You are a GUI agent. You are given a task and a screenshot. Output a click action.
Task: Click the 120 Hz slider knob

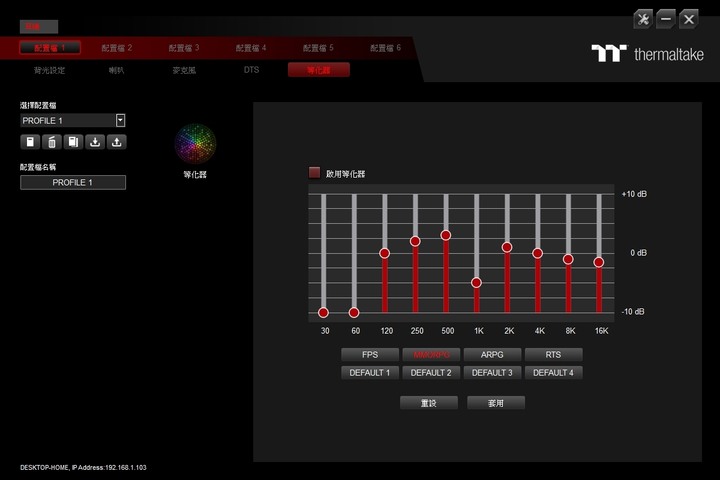385,253
